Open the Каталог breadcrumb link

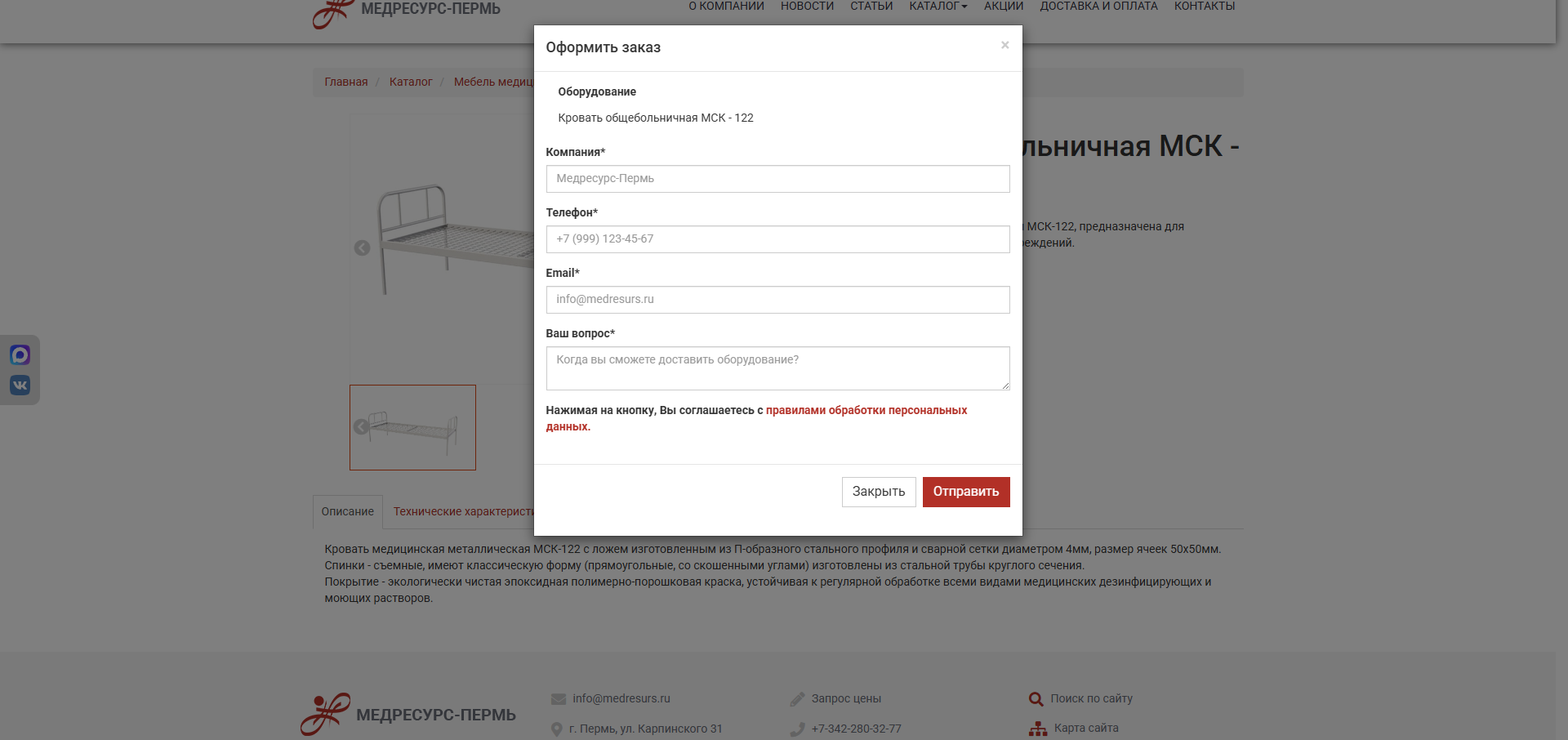411,82
